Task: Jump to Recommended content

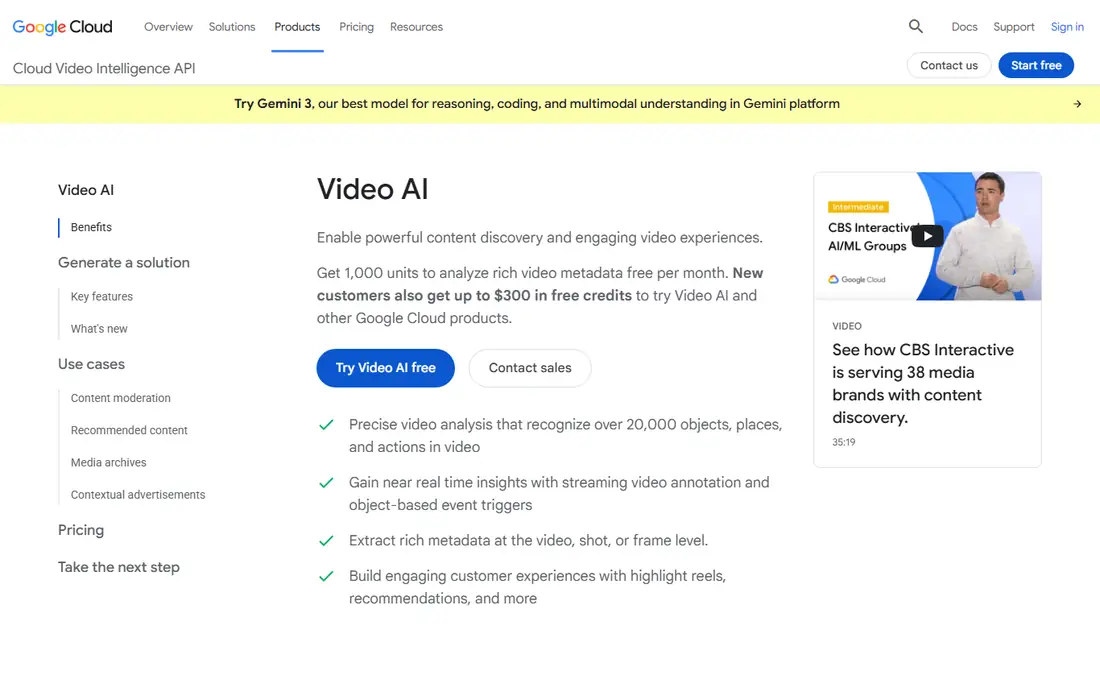Action: click(x=129, y=431)
